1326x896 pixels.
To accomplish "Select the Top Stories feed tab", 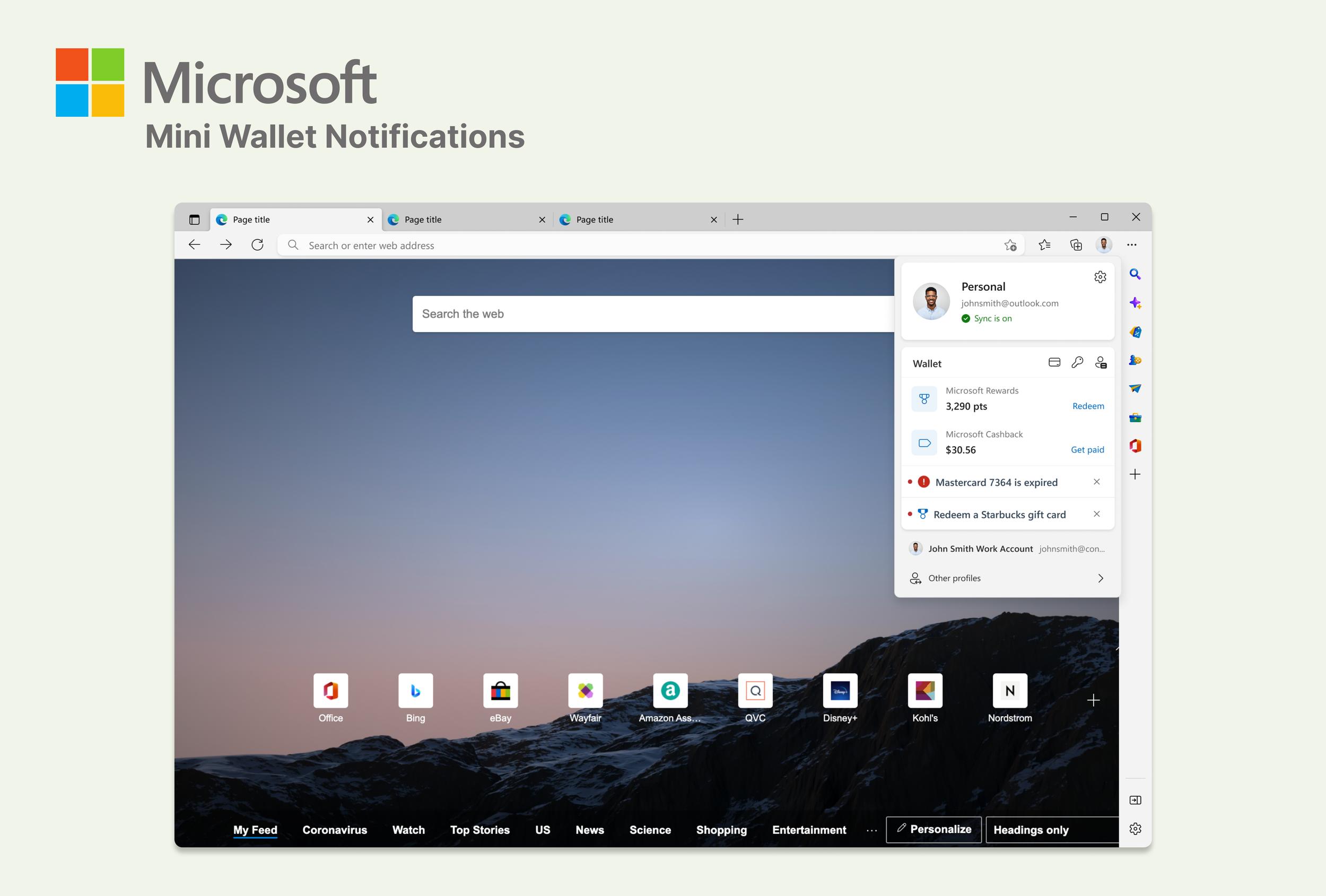I will coord(480,830).
